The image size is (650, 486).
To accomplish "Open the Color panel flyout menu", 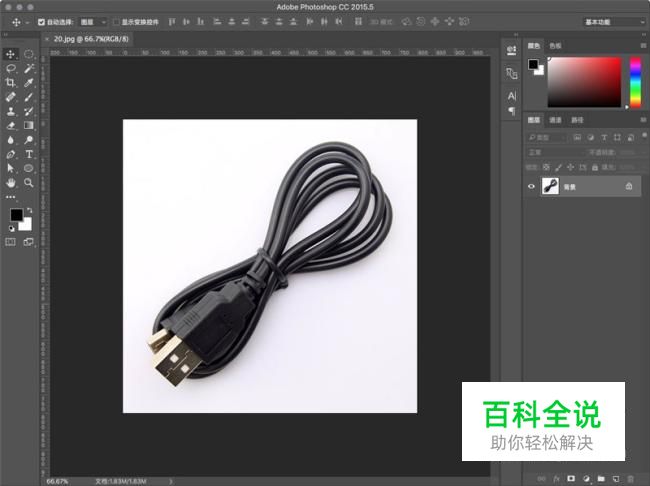I will pos(643,46).
